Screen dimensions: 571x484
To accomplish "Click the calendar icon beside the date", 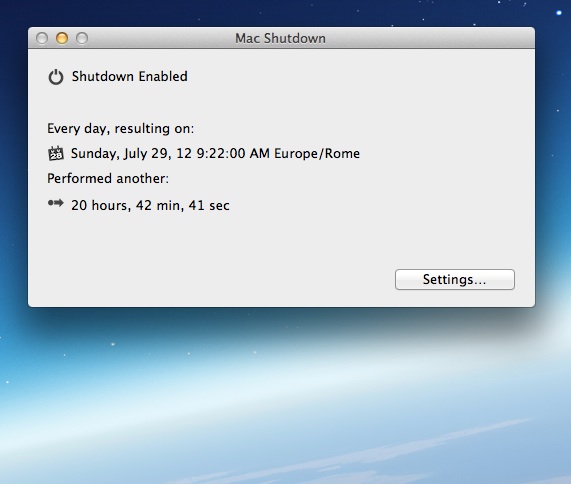I will click(56, 153).
